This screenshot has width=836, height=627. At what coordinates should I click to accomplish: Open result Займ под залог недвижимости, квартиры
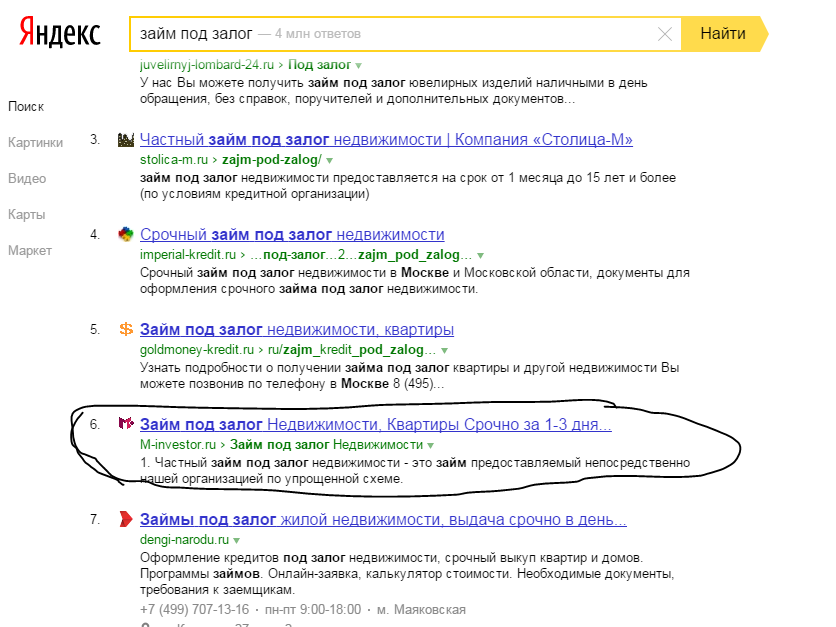pyautogui.click(x=297, y=329)
